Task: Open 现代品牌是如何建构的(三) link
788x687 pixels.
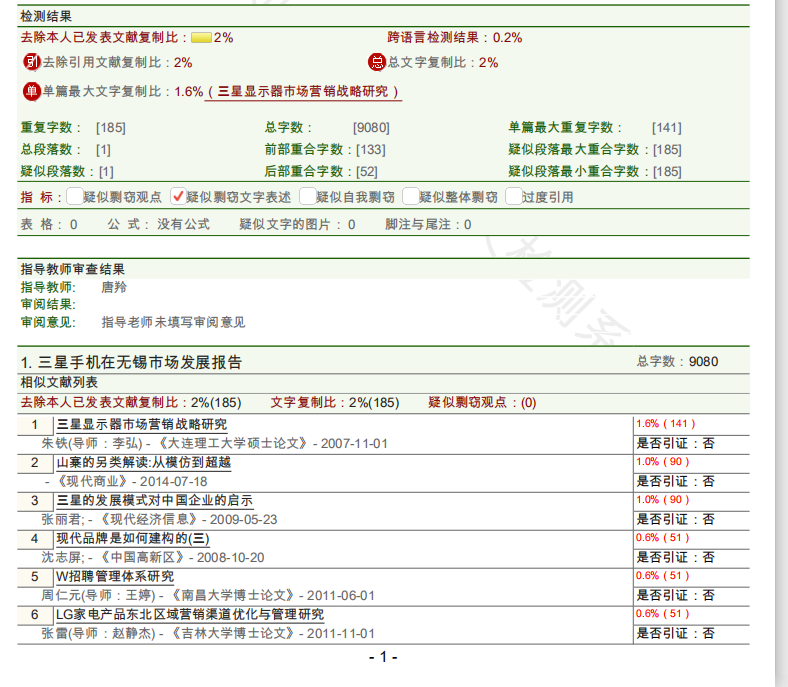Action: pyautogui.click(x=133, y=539)
